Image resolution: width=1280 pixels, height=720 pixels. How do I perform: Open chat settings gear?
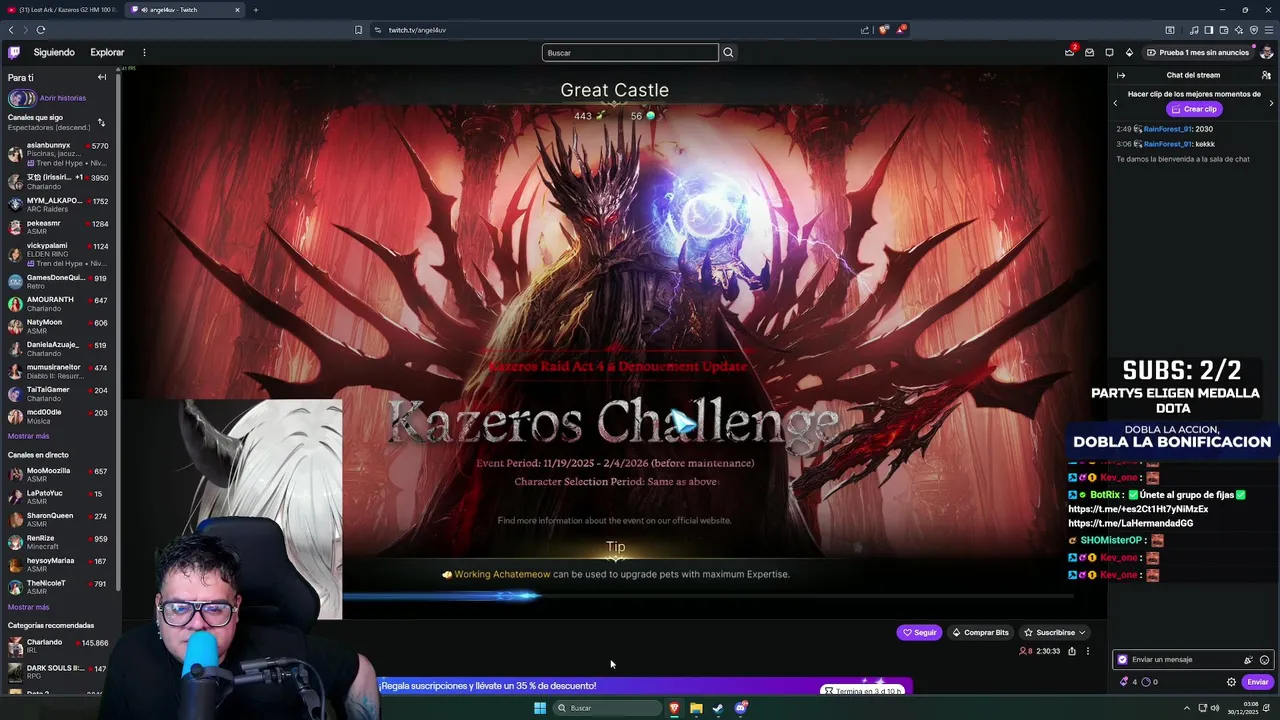[1231, 682]
